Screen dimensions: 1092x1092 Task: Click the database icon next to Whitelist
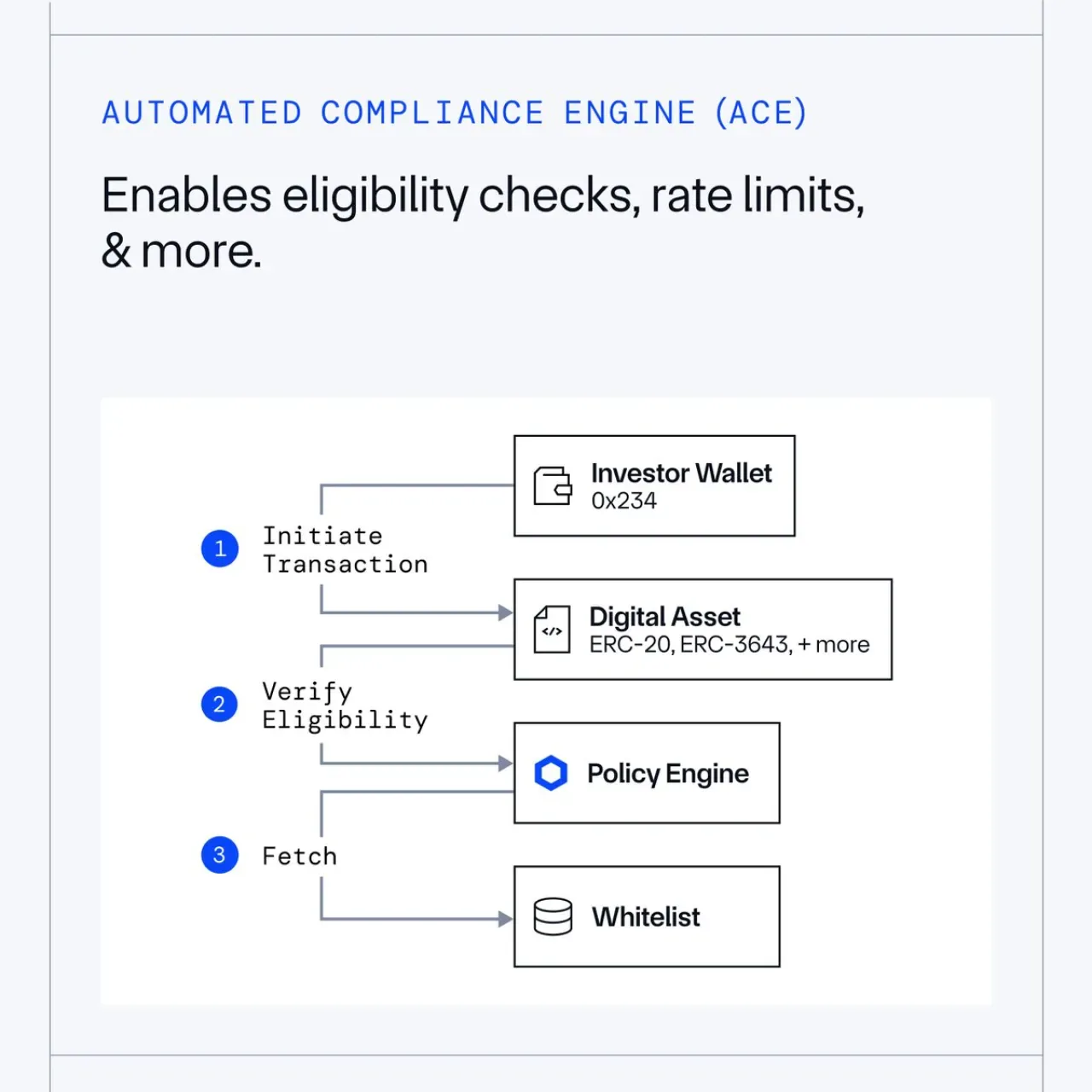coord(553,917)
